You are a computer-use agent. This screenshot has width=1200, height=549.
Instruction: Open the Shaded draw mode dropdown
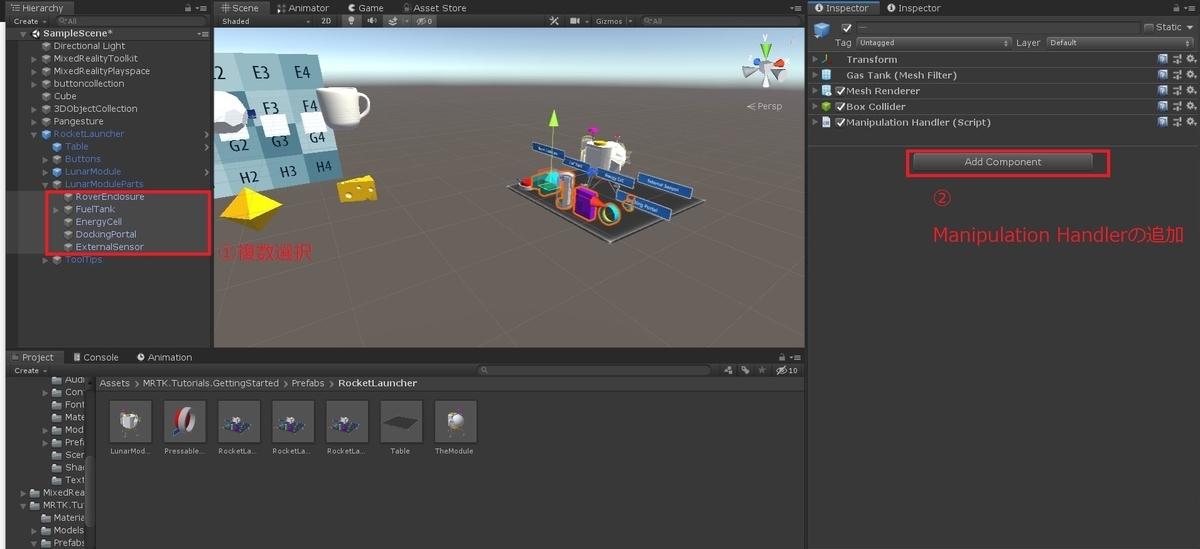click(x=265, y=20)
